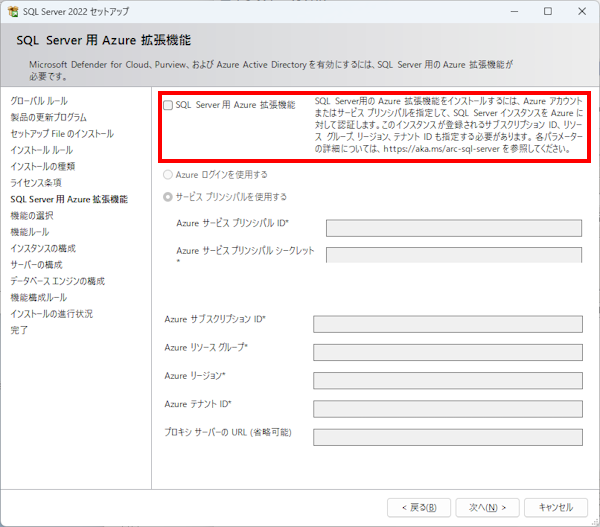Click the 戻る(B) back button
The height and width of the screenshot is (527, 600).
pyautogui.click(x=419, y=508)
